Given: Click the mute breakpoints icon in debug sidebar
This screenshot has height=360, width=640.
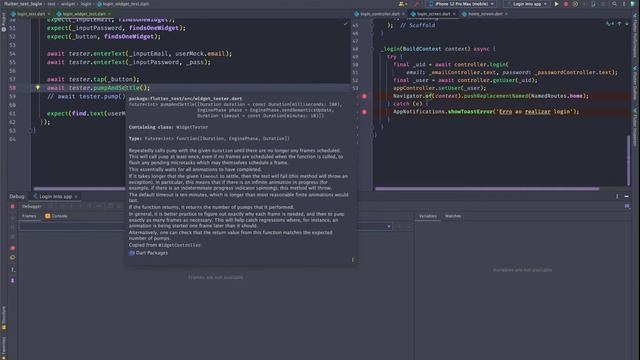Looking at the screenshot, I should click(13, 258).
